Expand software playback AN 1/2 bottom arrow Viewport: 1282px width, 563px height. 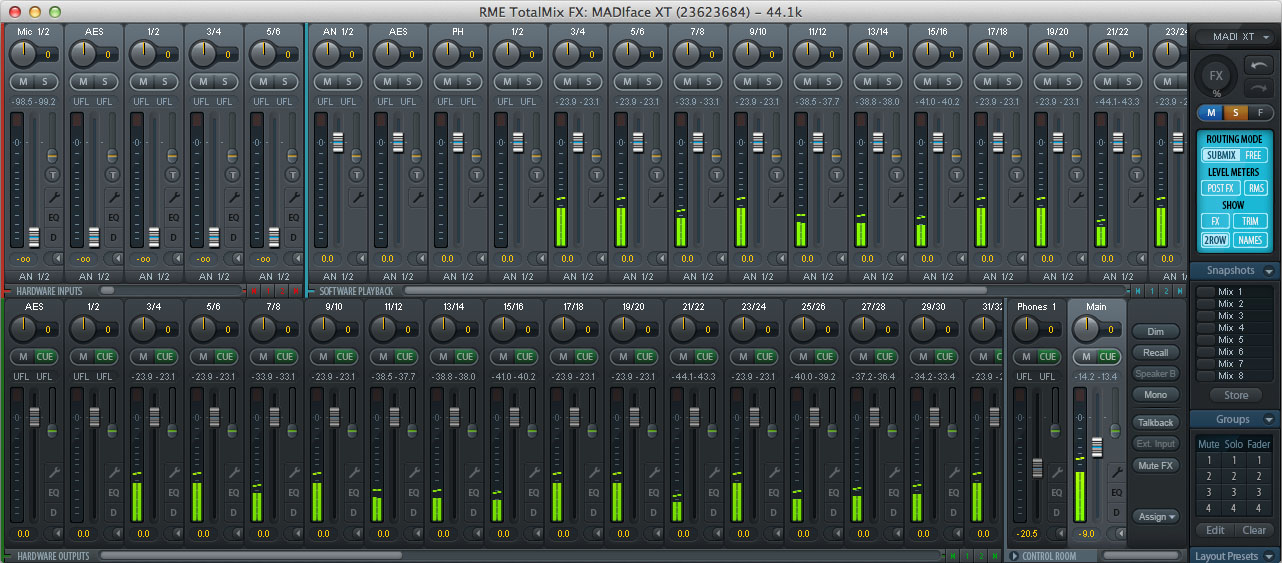(361, 259)
